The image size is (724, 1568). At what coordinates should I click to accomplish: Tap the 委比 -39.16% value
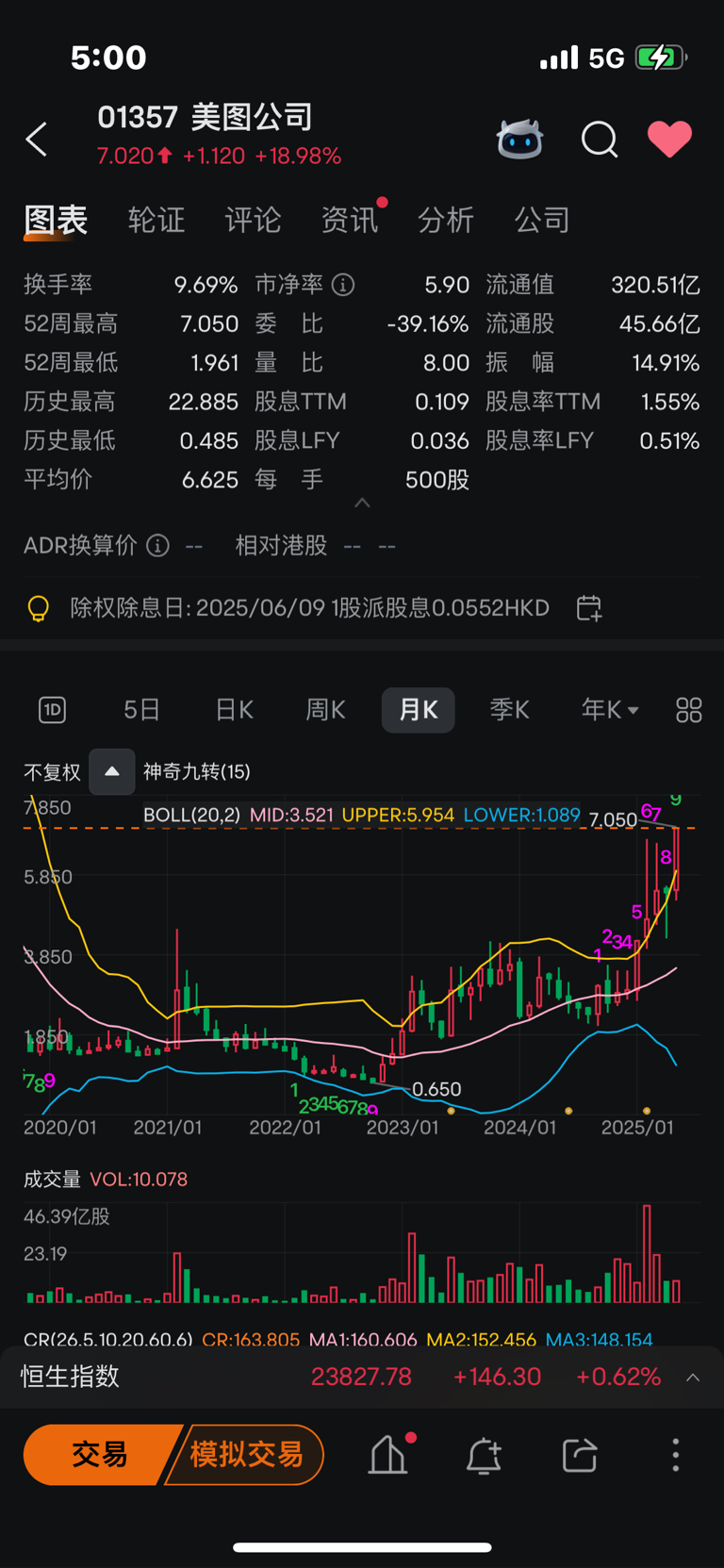(428, 324)
